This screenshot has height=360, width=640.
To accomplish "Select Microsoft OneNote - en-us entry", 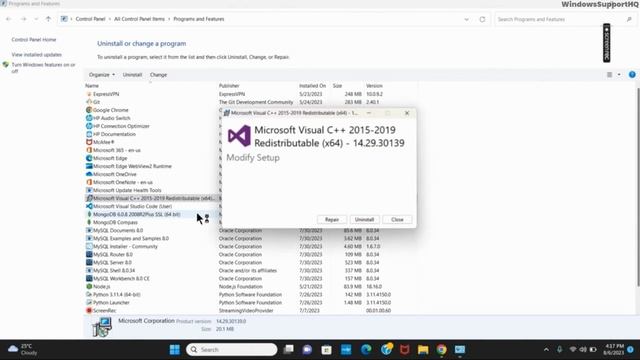I will tap(122, 182).
